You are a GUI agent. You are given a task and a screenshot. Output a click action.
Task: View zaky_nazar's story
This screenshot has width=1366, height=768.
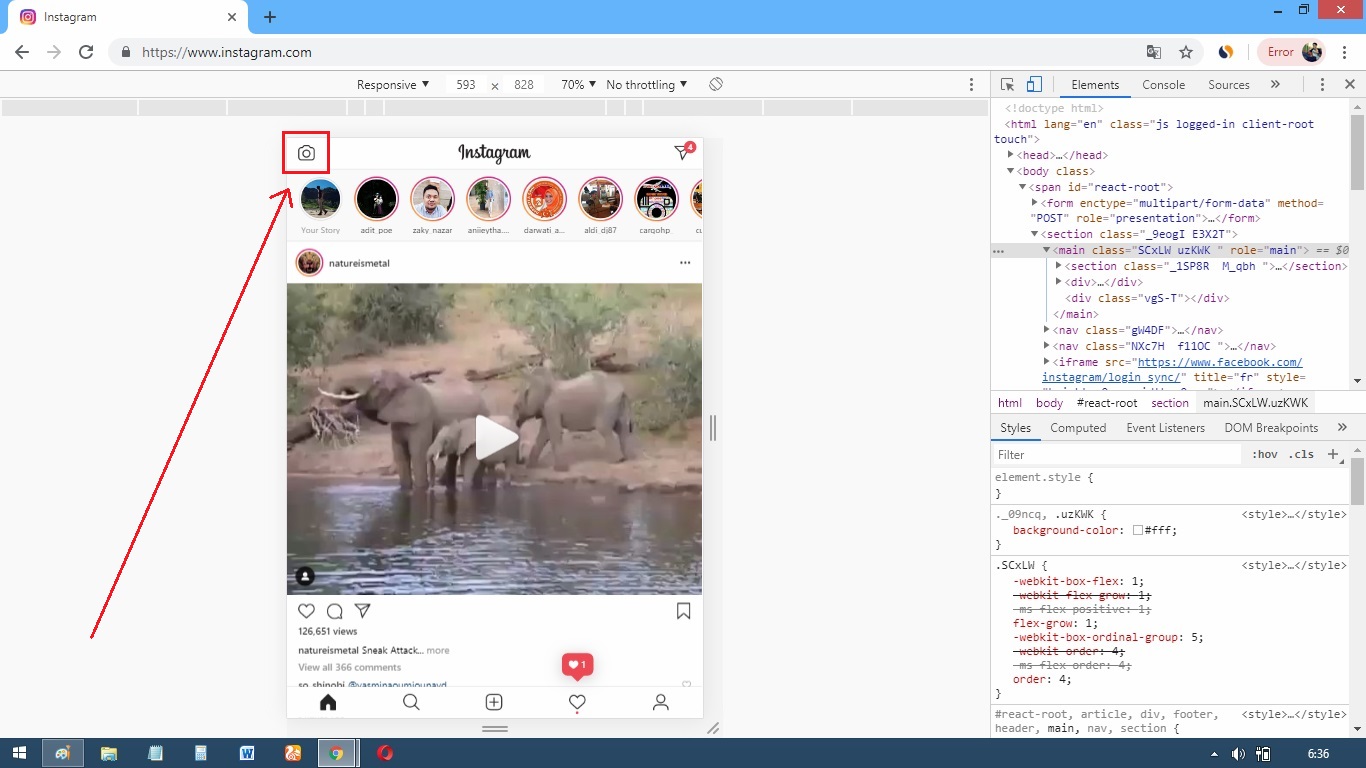coord(433,199)
